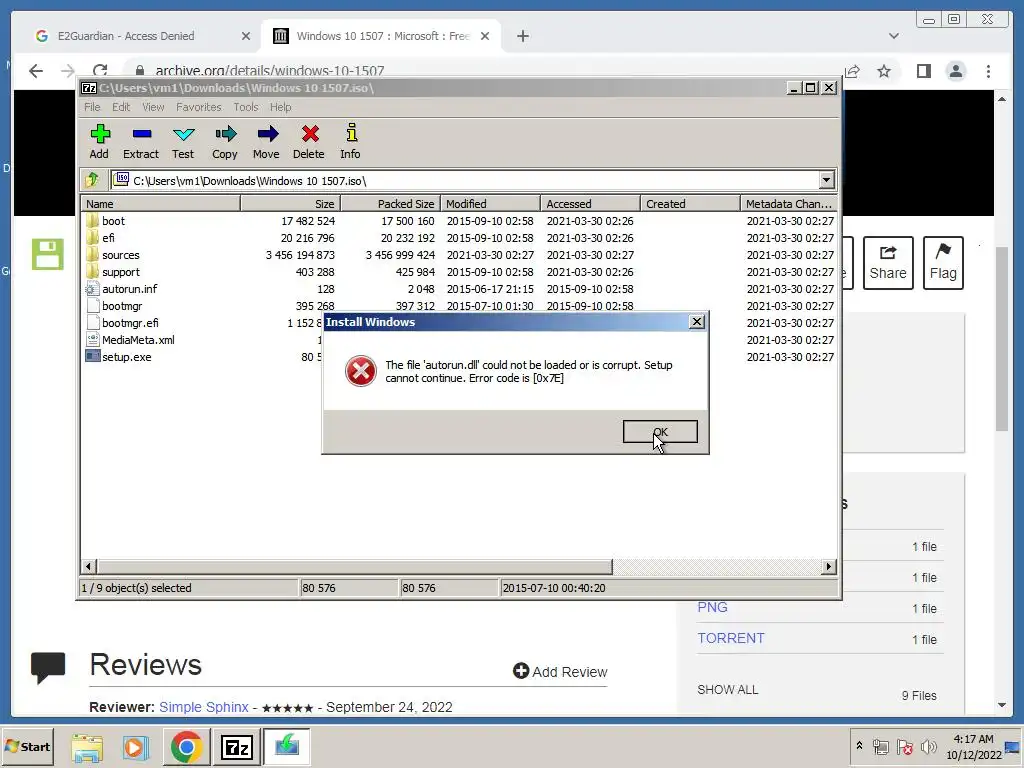Sort by Packed Size column header
The height and width of the screenshot is (768, 1024).
coord(391,204)
